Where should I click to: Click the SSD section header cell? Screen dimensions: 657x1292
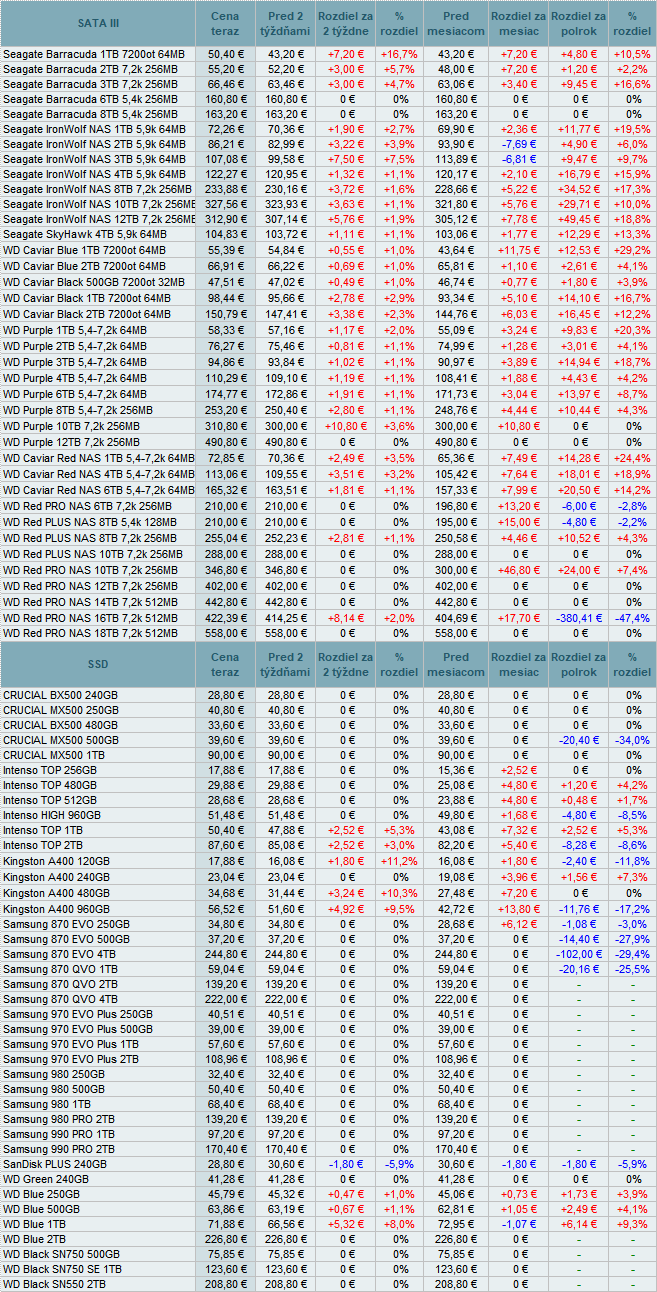[x=97, y=664]
